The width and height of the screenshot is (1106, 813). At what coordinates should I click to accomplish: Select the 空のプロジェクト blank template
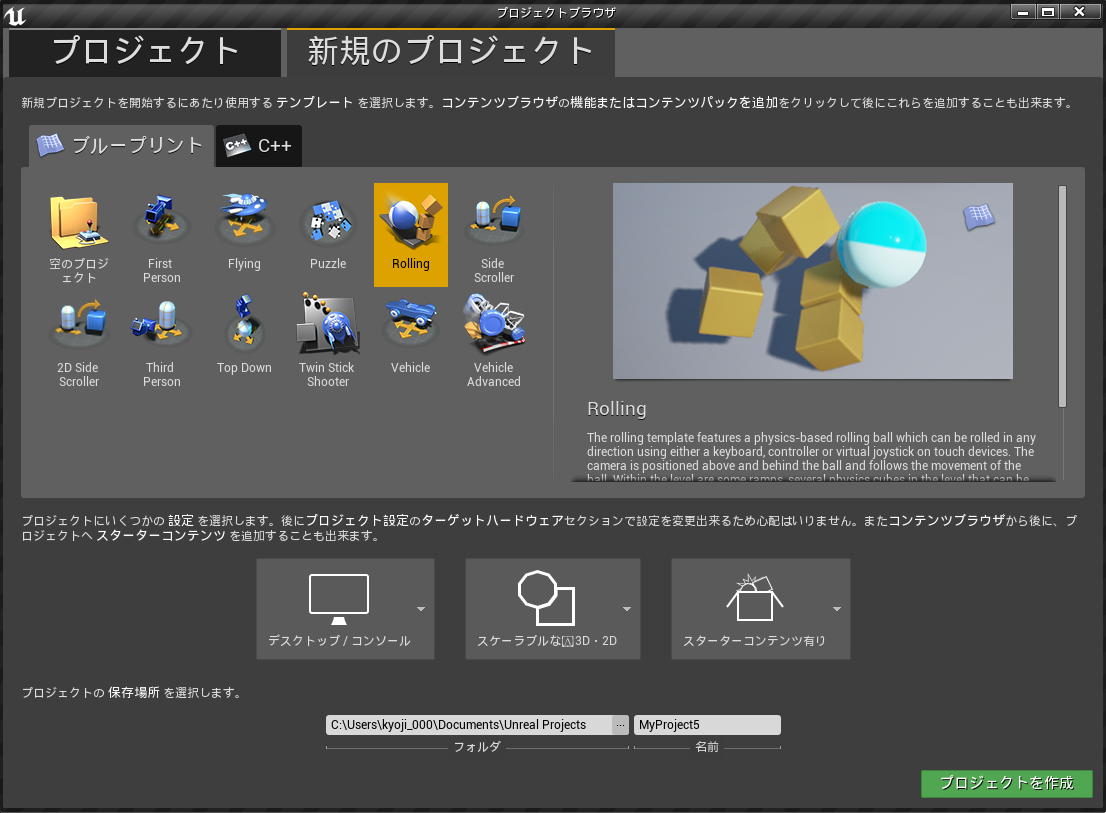79,221
